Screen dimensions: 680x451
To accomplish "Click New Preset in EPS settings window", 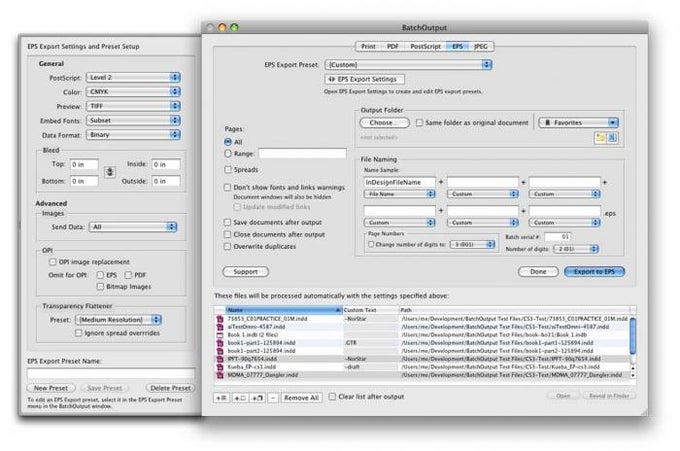I will point(51,388).
